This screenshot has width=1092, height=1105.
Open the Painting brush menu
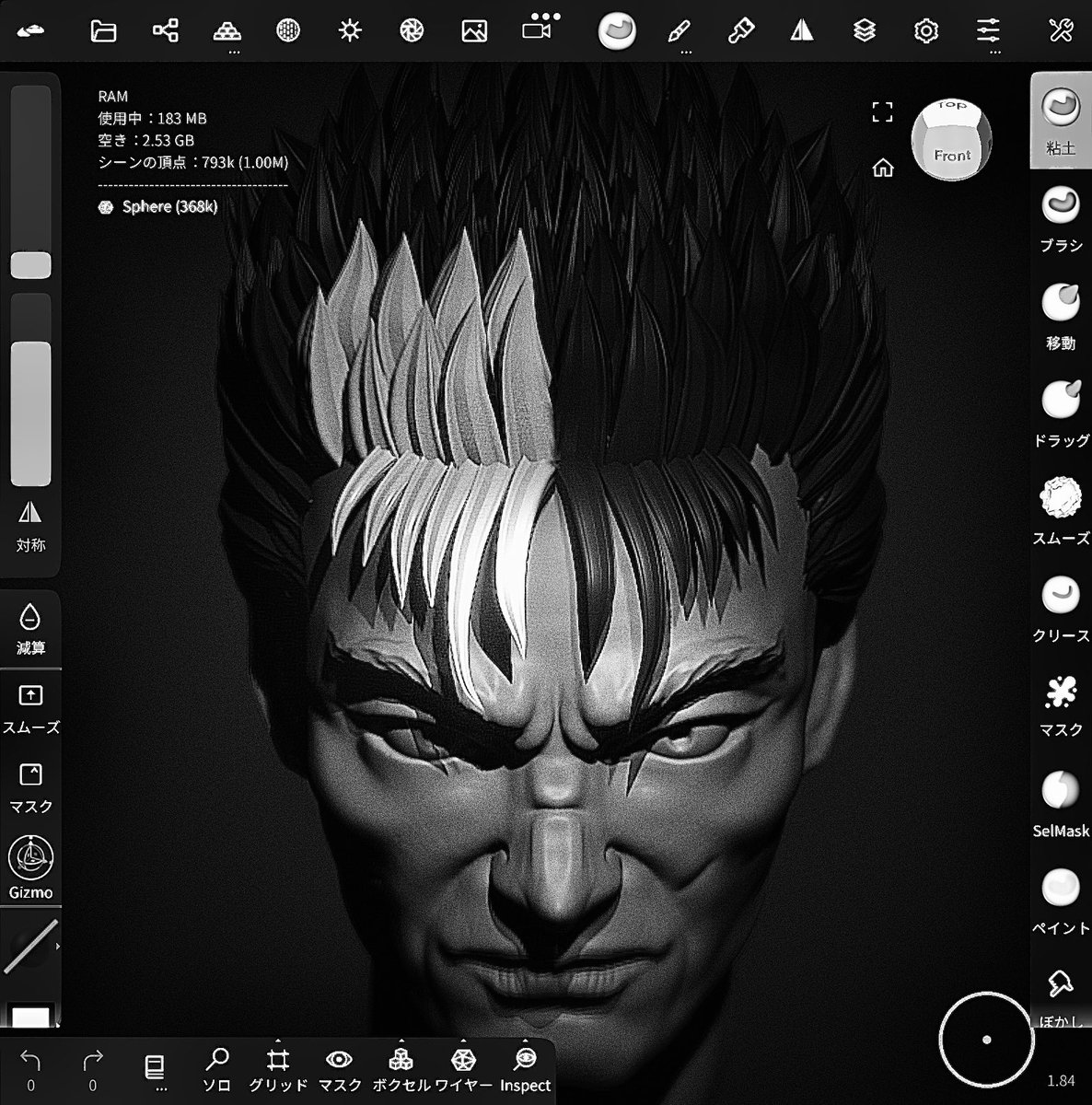(740, 31)
